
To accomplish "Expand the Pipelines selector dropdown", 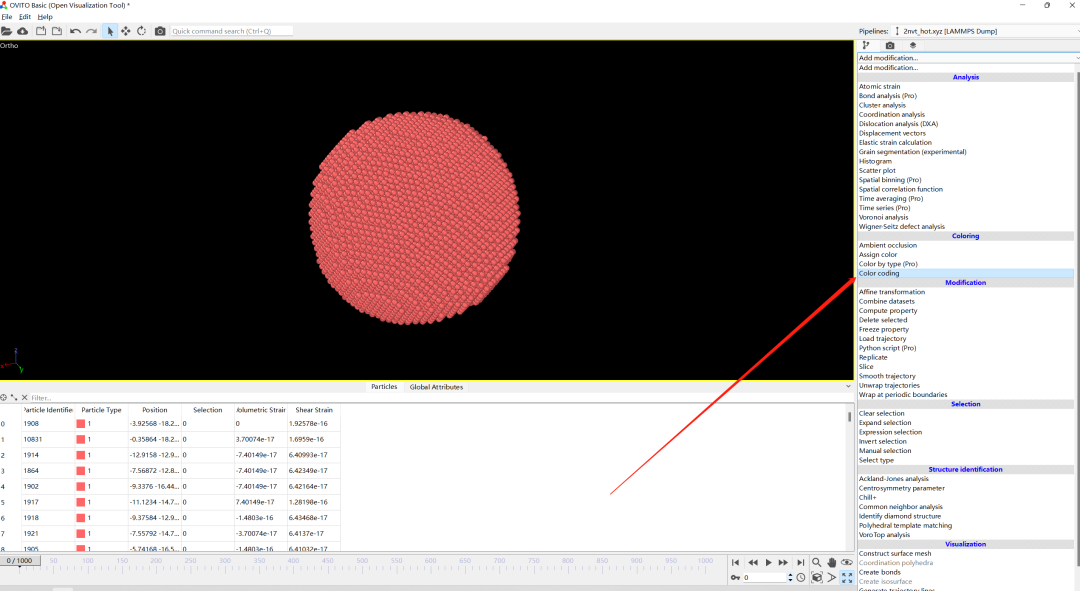I will (x=985, y=31).
